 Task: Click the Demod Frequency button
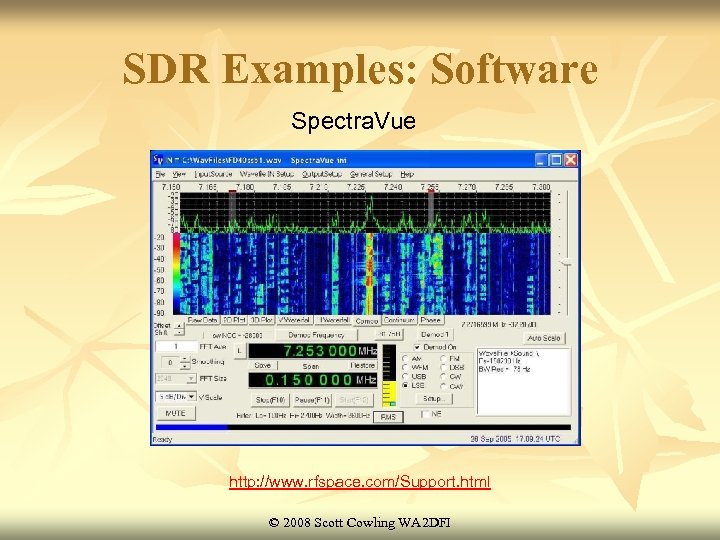click(316, 335)
